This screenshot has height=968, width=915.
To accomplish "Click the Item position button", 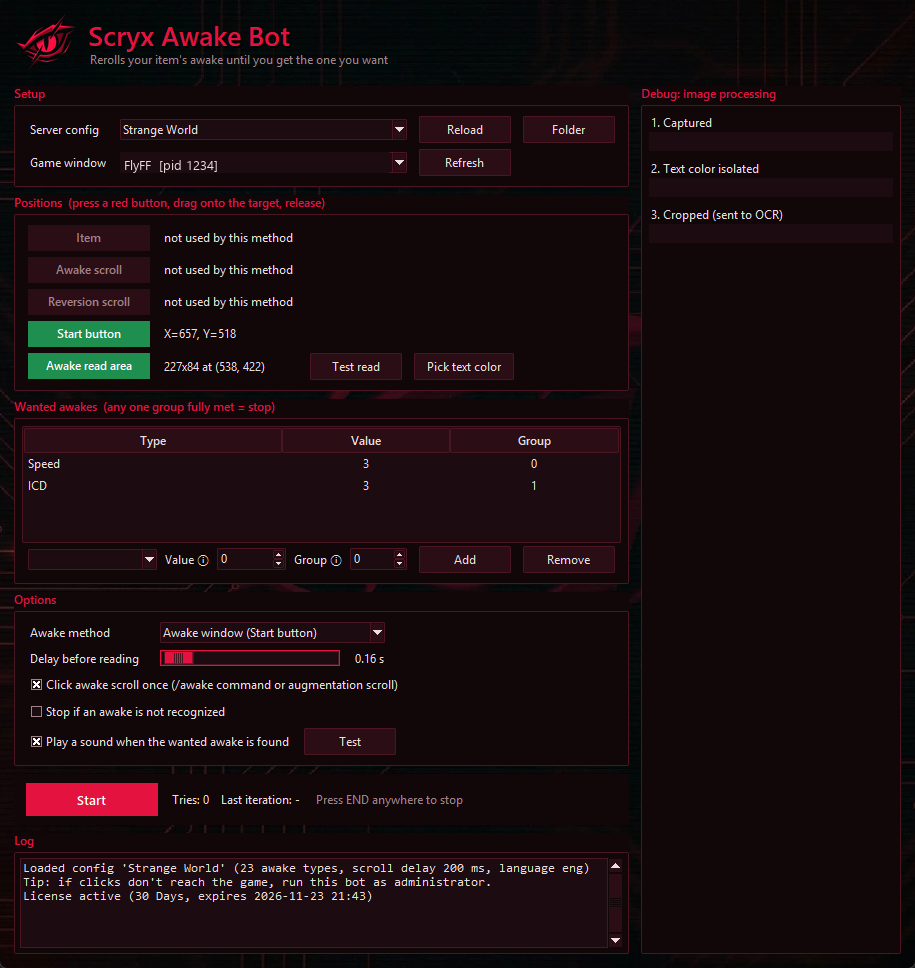I will 89,238.
